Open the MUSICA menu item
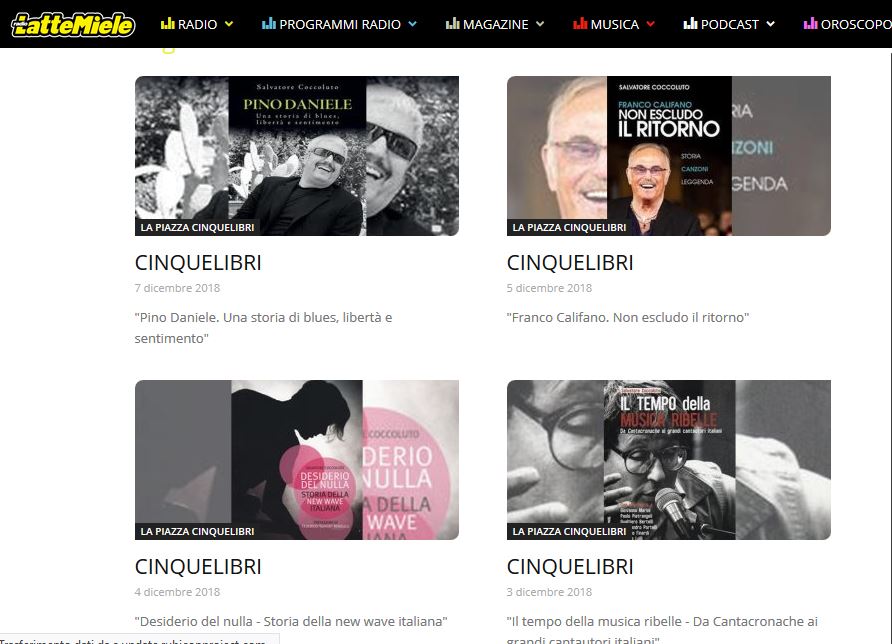The image size is (892, 644). coord(614,24)
